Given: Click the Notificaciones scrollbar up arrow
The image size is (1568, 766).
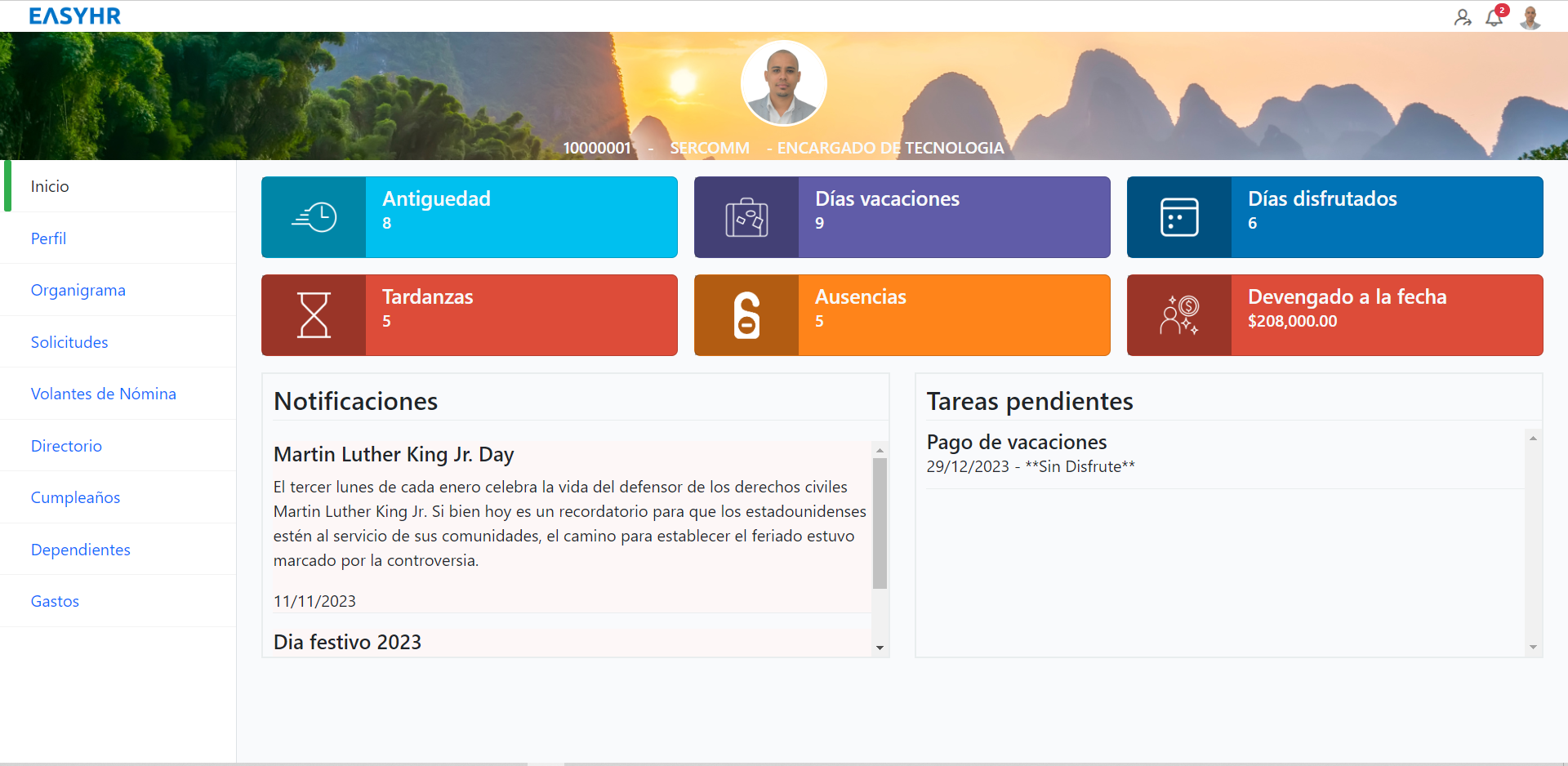Looking at the screenshot, I should (x=880, y=450).
